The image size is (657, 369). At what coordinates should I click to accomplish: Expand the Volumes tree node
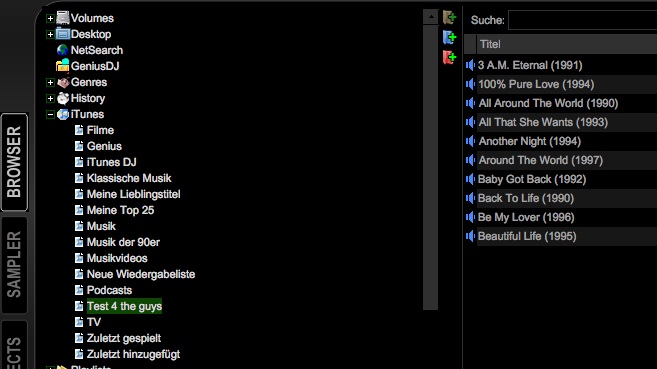point(50,18)
